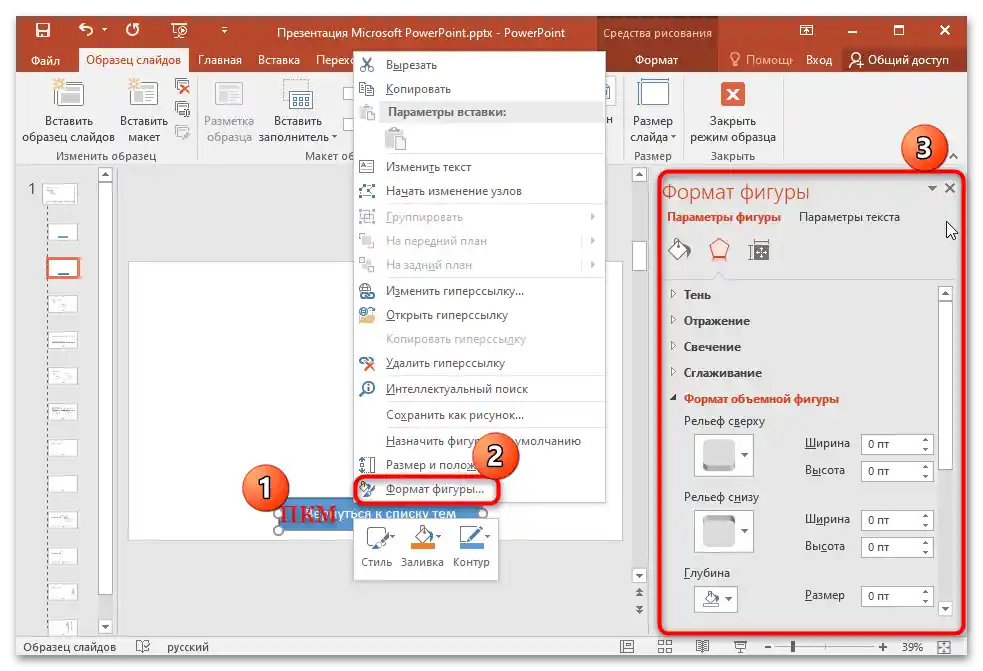Click Fit slide to window icon
983x671 pixels.
pos(944,647)
